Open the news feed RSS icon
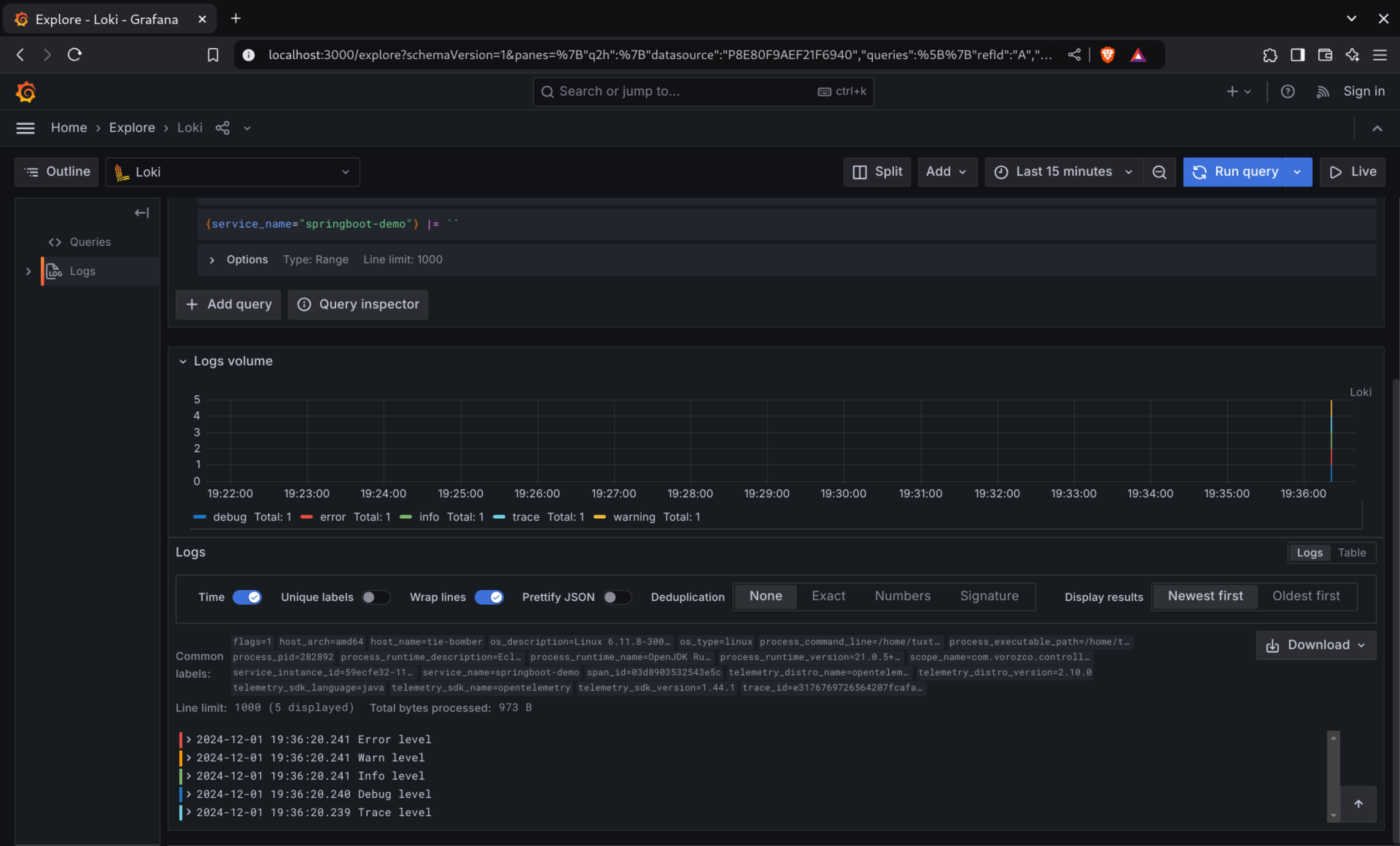This screenshot has width=1400, height=846. 1322,92
